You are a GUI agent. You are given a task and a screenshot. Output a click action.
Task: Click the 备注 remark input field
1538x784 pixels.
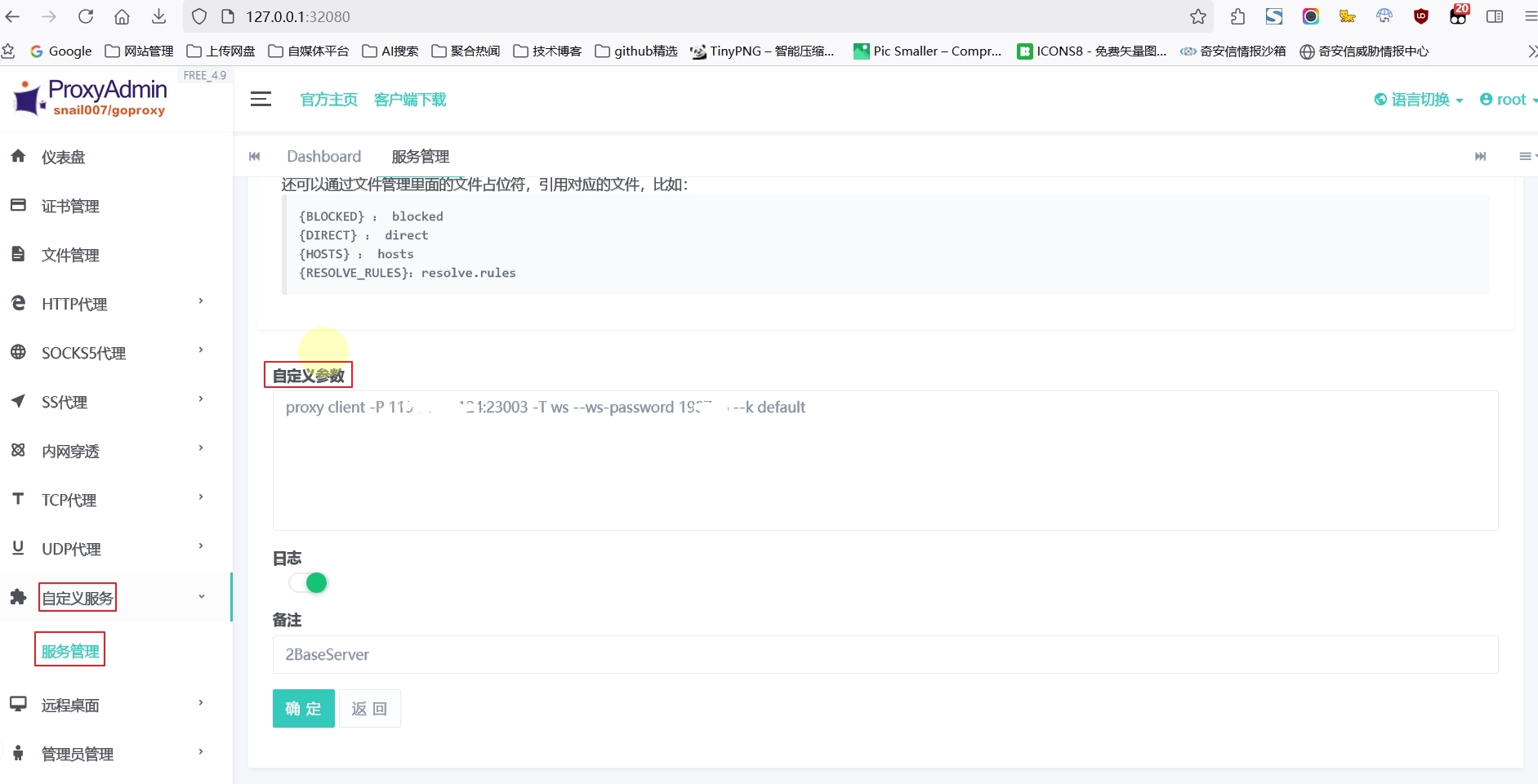[x=885, y=654]
